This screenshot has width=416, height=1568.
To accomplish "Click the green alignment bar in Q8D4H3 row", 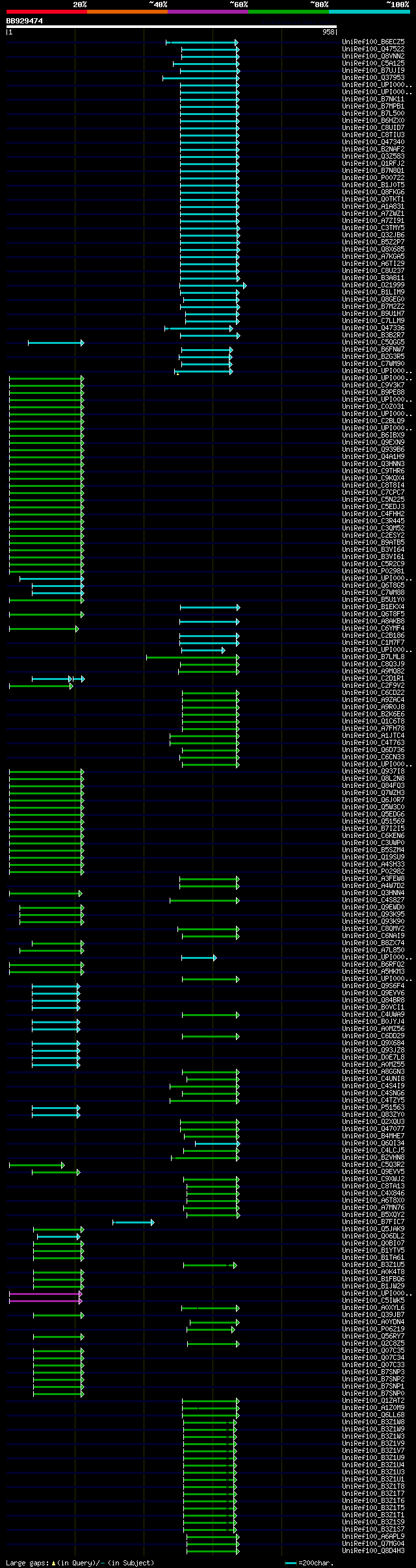I will pos(213,1551).
